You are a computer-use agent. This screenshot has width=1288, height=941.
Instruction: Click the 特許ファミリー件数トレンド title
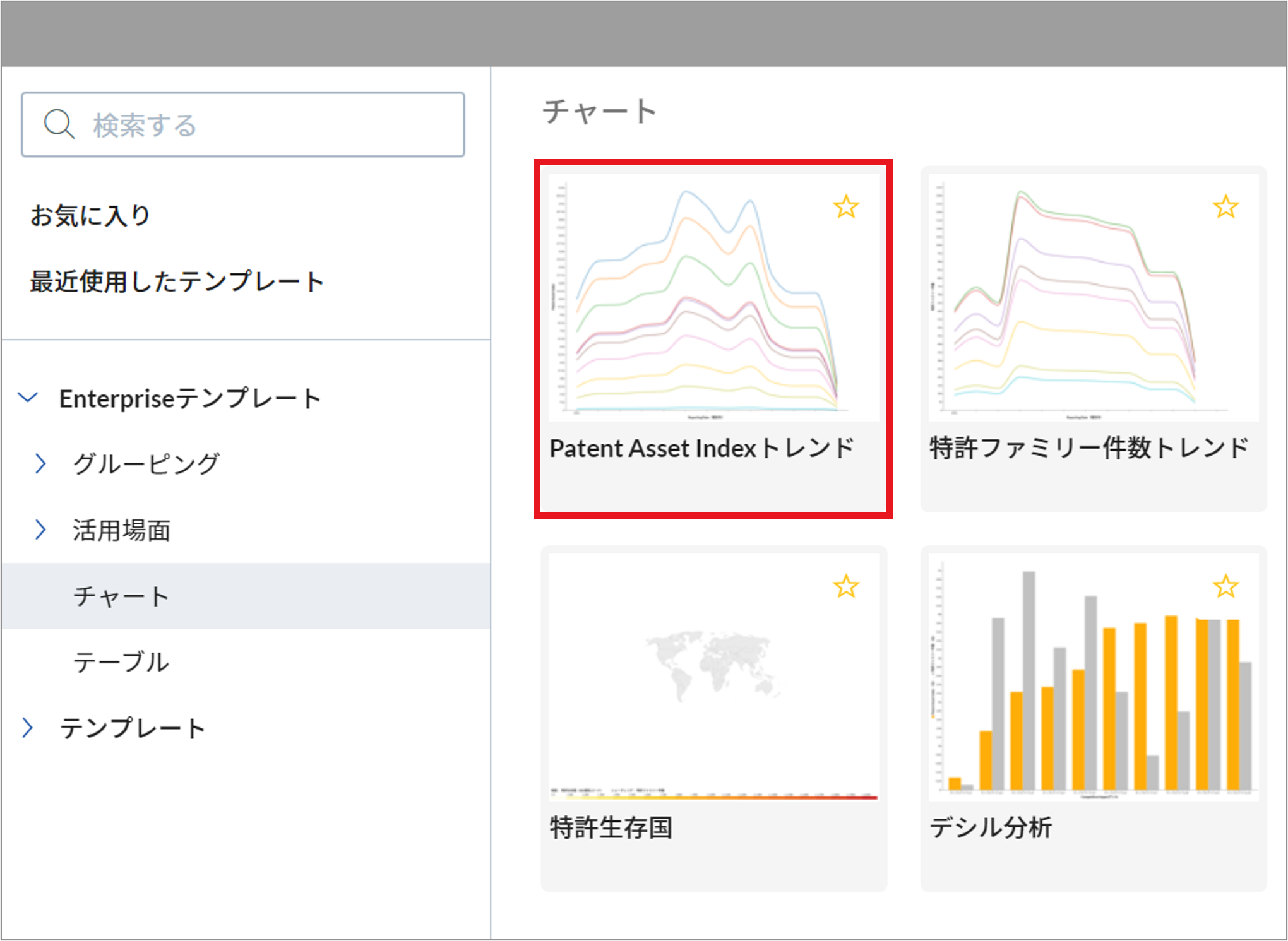click(1089, 448)
